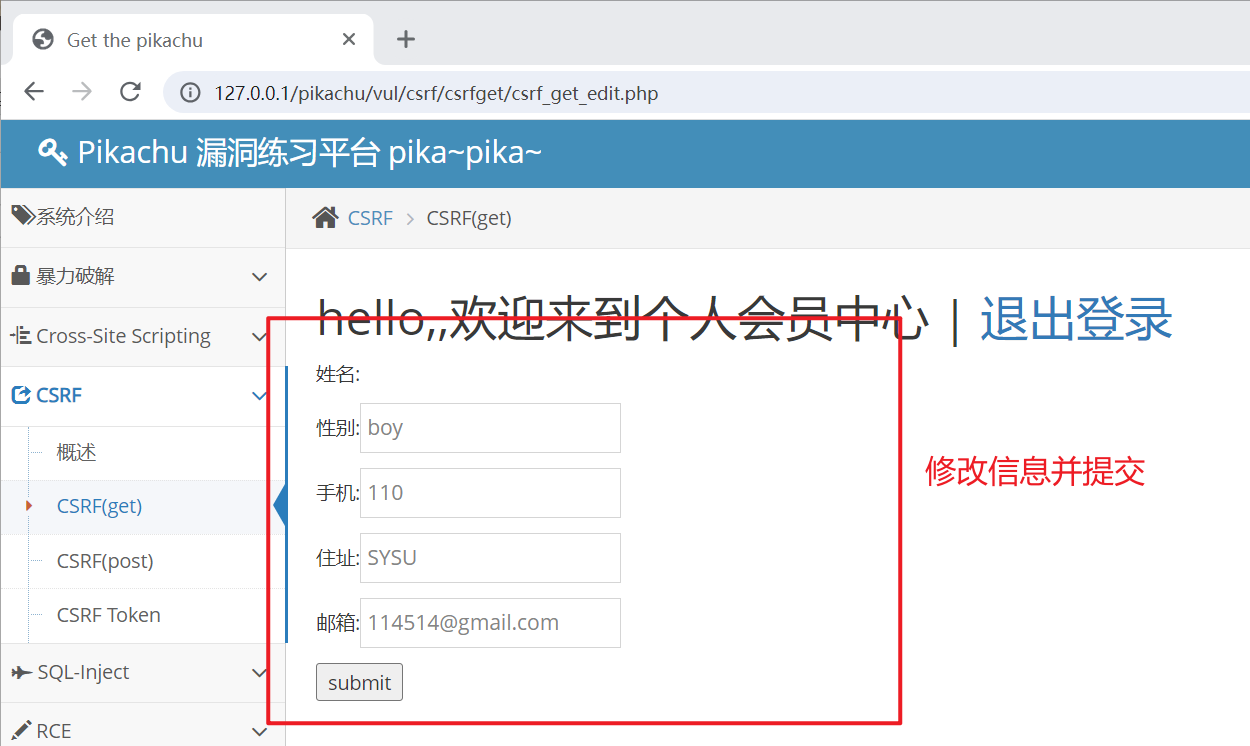Open the CSRF(post) sidebar item
Image resolution: width=1250 pixels, height=746 pixels.
click(105, 561)
